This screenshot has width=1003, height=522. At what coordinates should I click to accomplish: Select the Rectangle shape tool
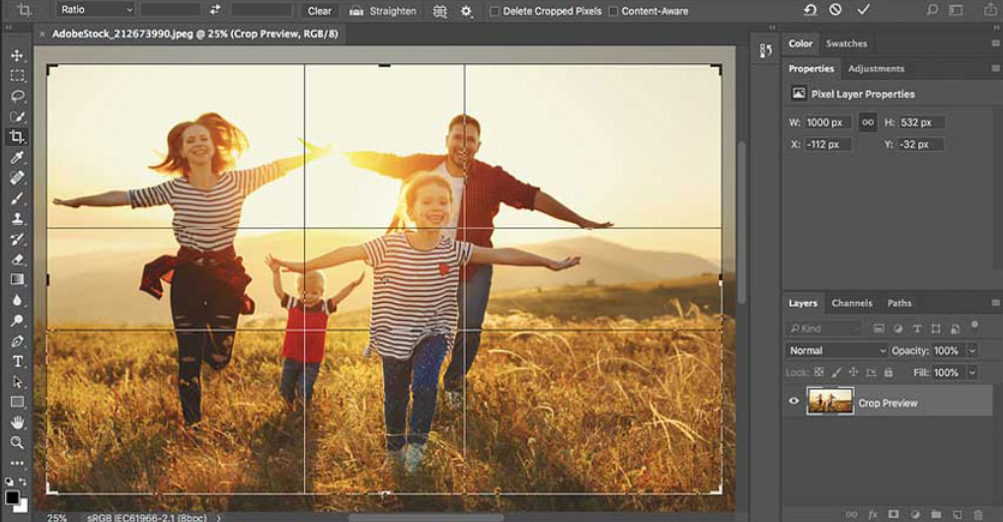coord(17,402)
